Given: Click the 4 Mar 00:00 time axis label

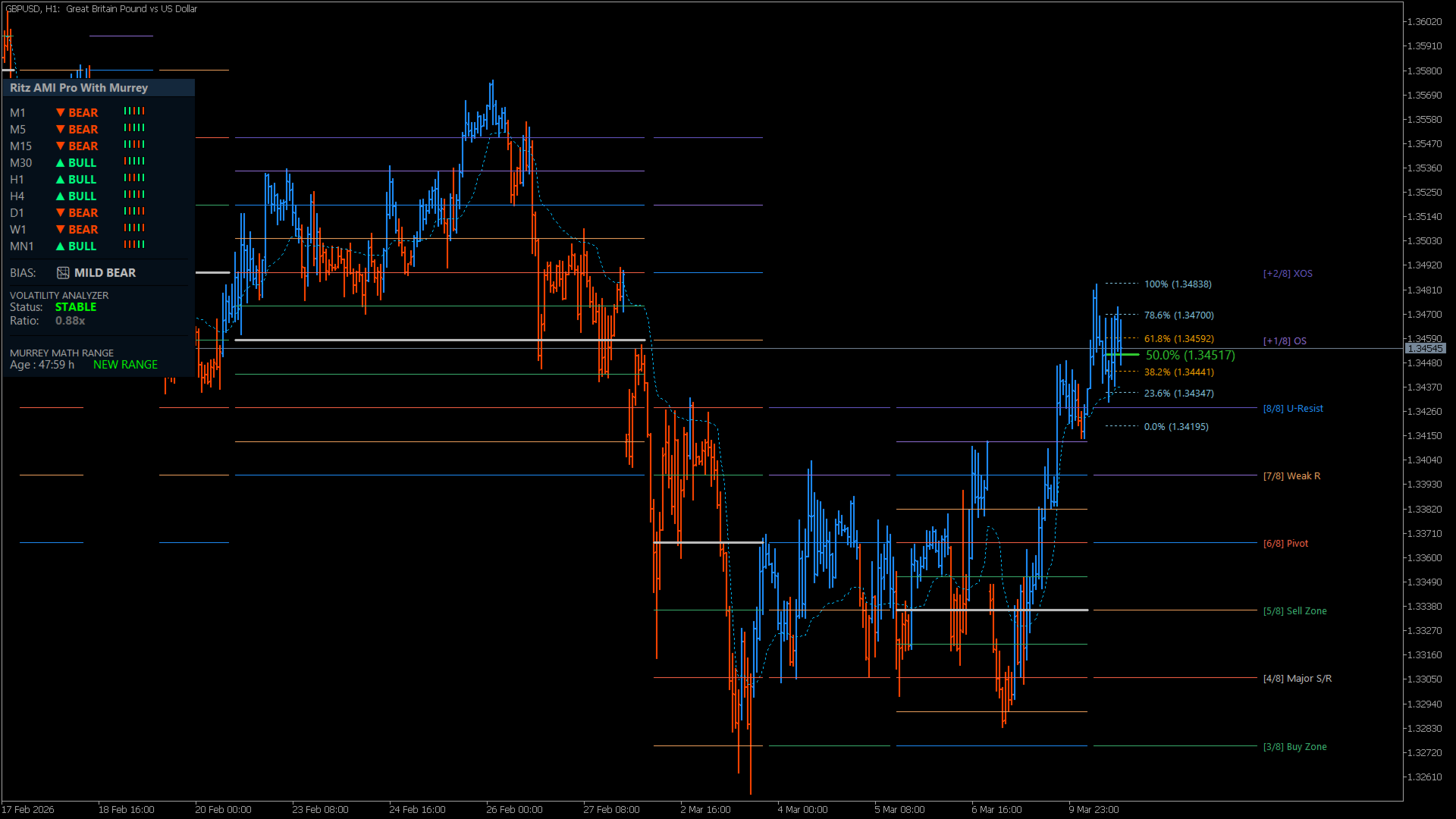Looking at the screenshot, I should coord(802,809).
